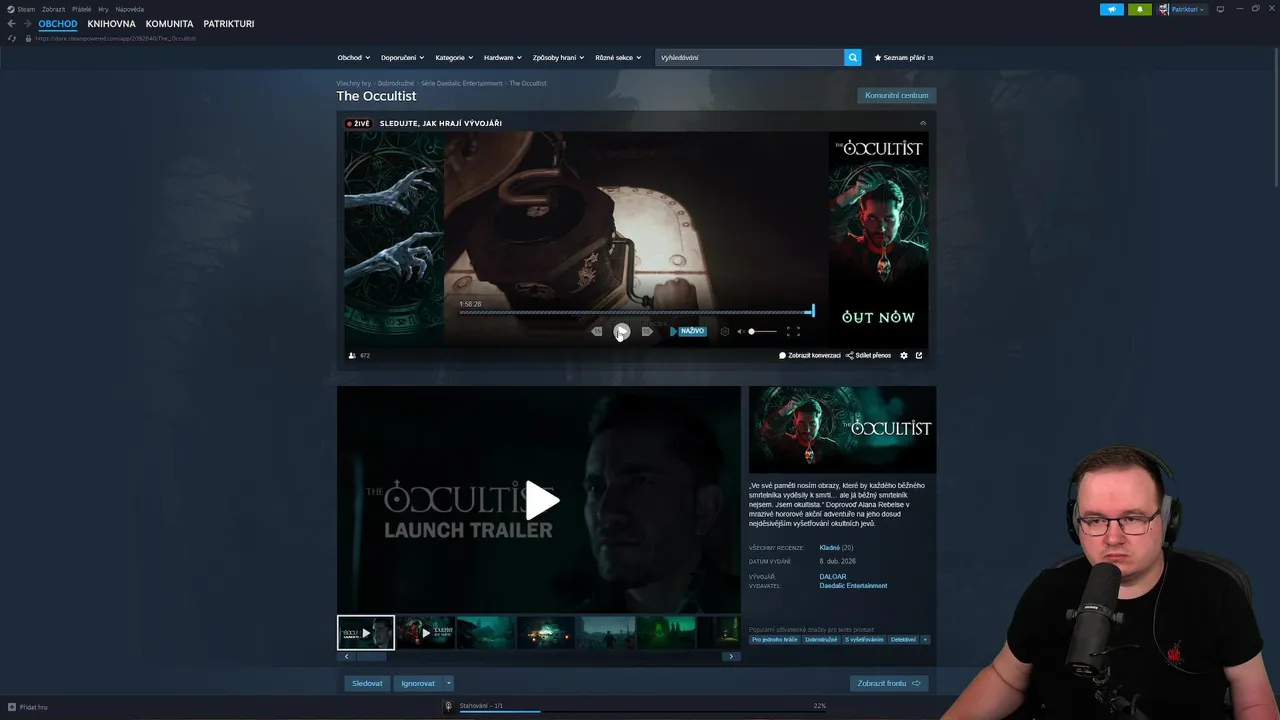
Task: Select the S vyšetřováním tag
Action: (864, 639)
